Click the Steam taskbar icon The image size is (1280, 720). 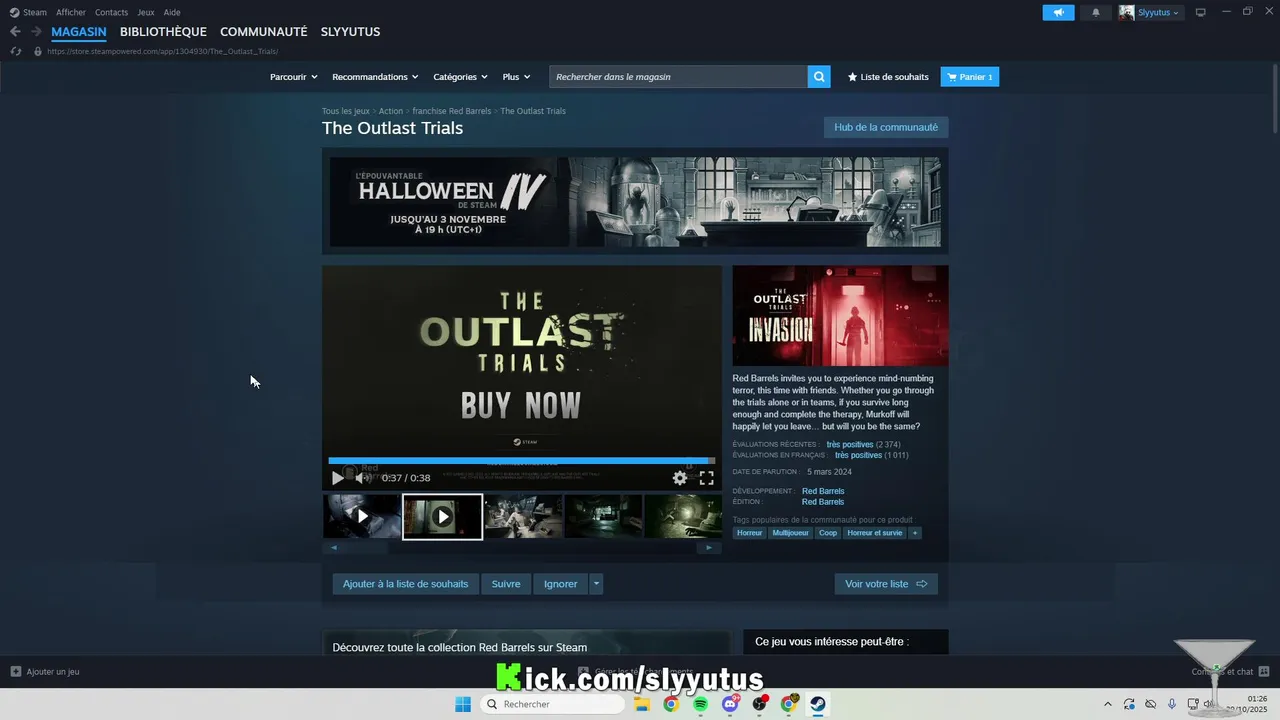818,704
